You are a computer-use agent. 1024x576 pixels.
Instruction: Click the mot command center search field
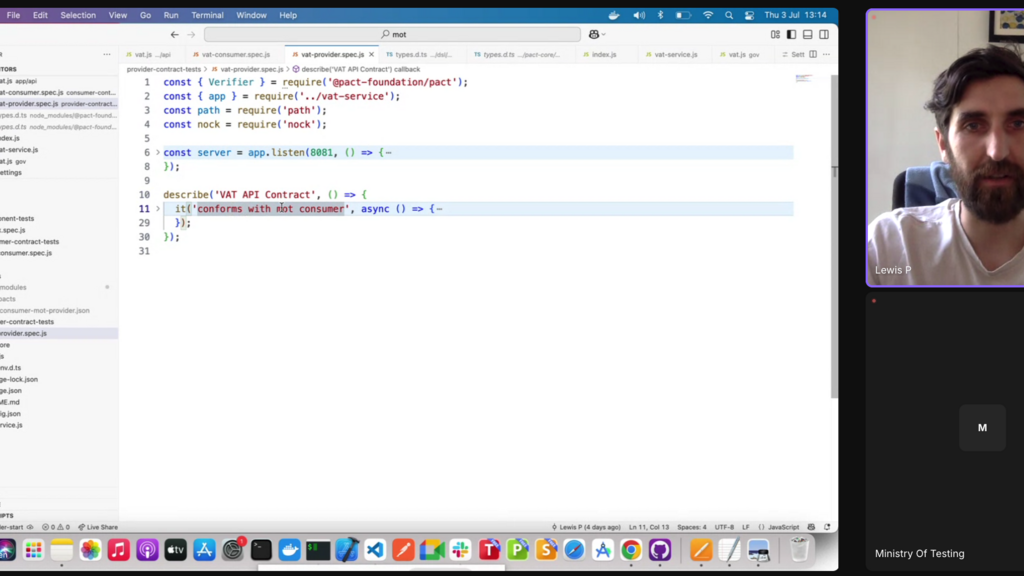(x=392, y=35)
